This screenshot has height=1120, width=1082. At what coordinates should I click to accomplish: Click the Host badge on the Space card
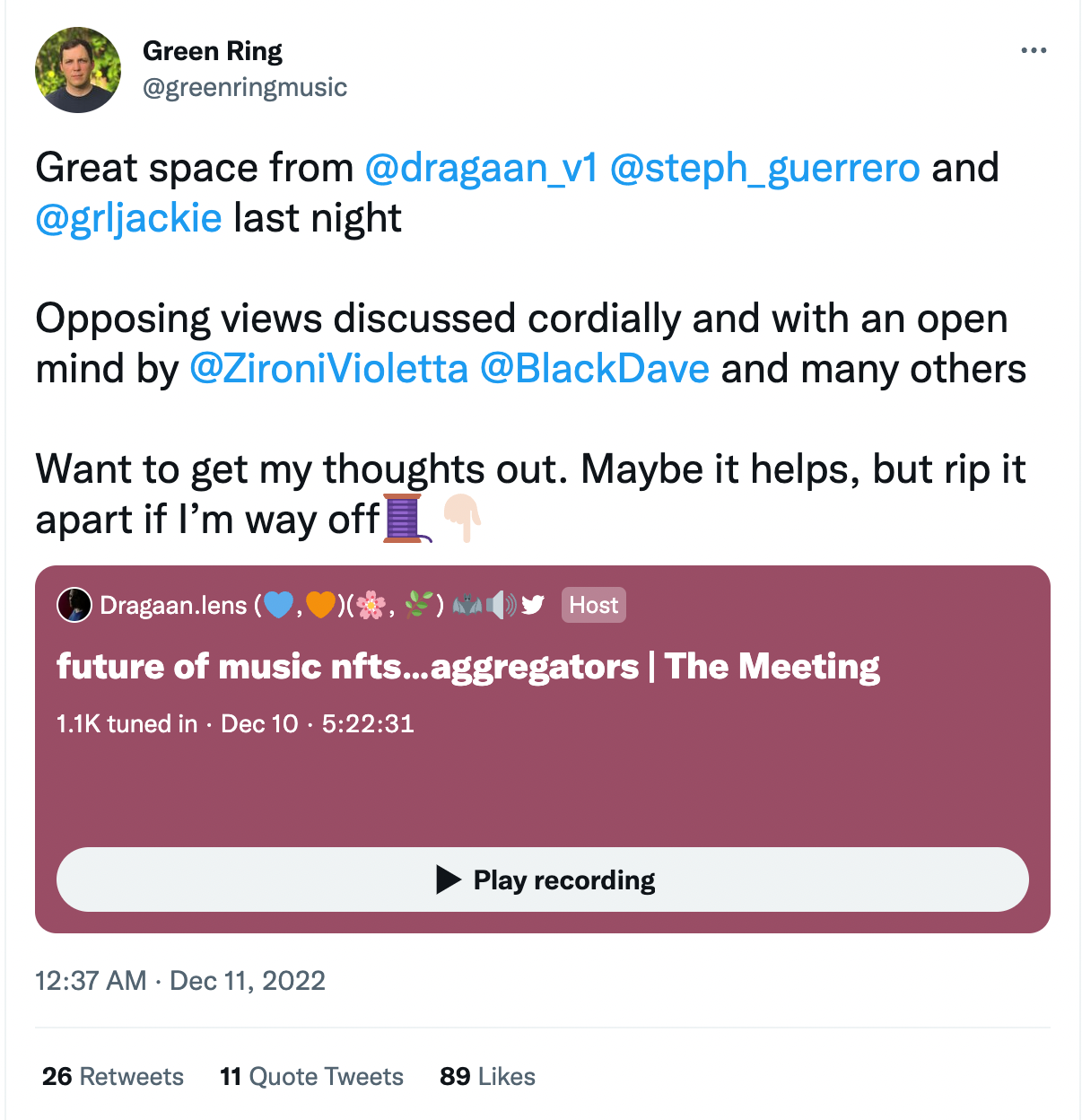pyautogui.click(x=593, y=605)
